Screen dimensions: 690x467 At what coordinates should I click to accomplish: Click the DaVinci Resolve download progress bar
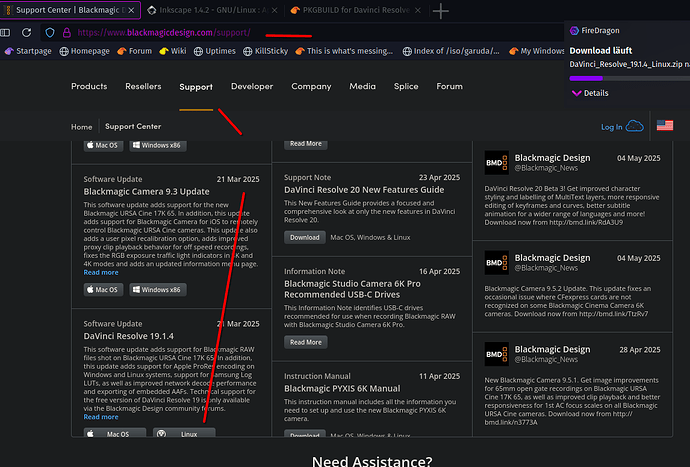point(630,78)
